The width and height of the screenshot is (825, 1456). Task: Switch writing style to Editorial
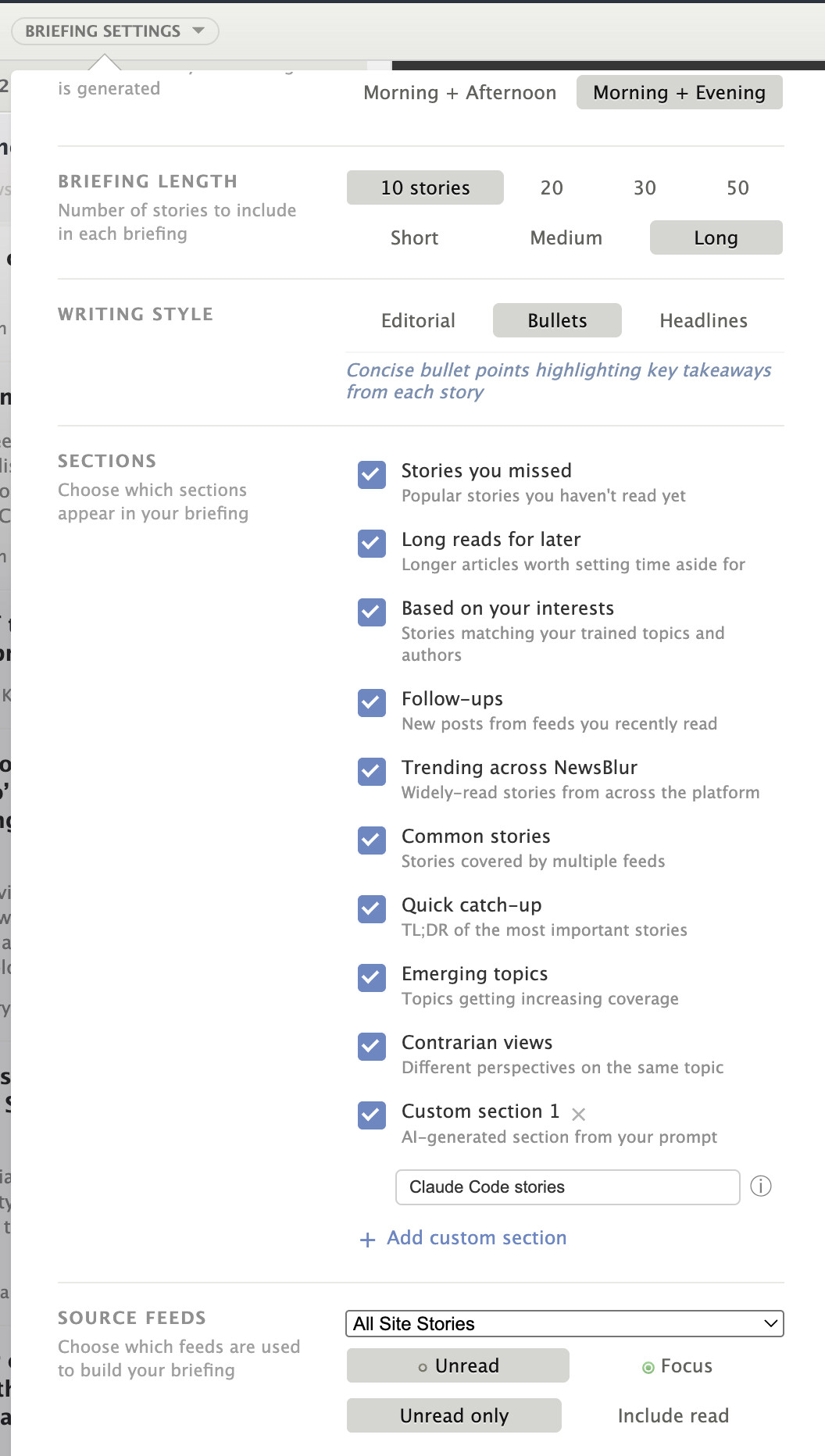pyautogui.click(x=418, y=321)
